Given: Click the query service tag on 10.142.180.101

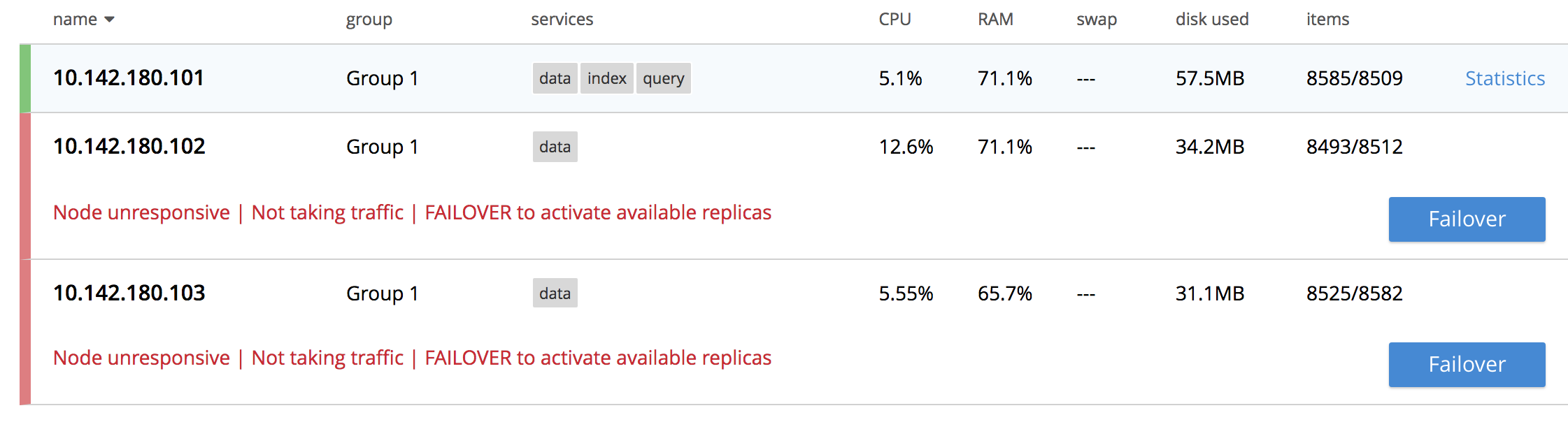Looking at the screenshot, I should (x=663, y=78).
